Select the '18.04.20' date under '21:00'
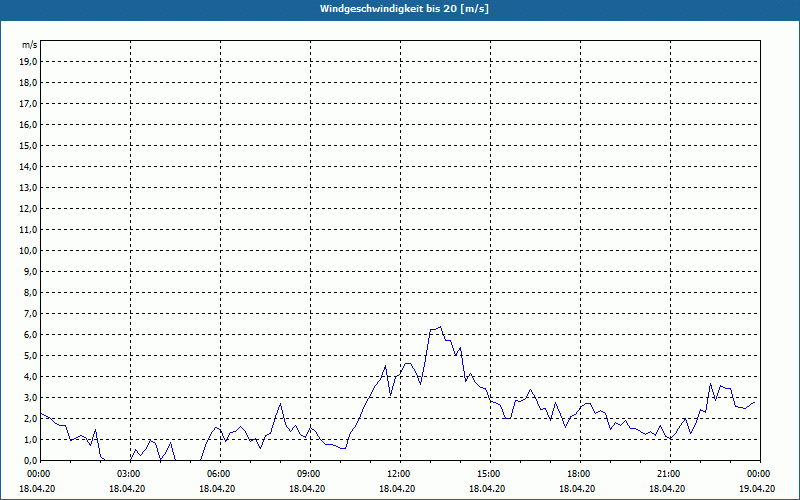The width and height of the screenshot is (800, 500). [667, 488]
